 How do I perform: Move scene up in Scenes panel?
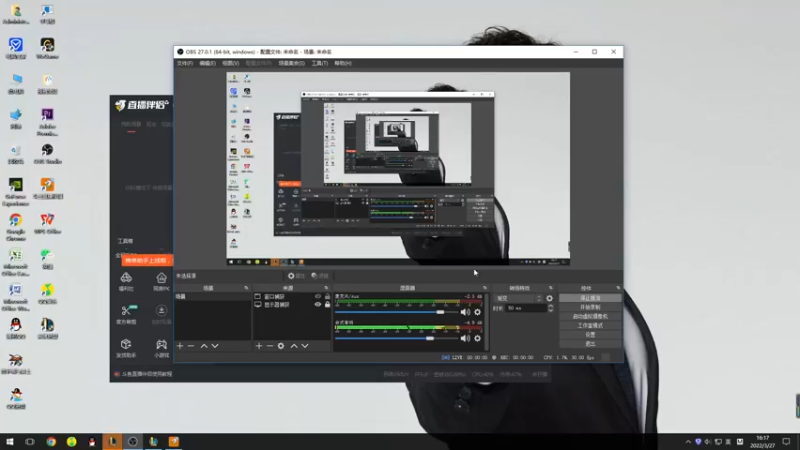pyautogui.click(x=204, y=346)
